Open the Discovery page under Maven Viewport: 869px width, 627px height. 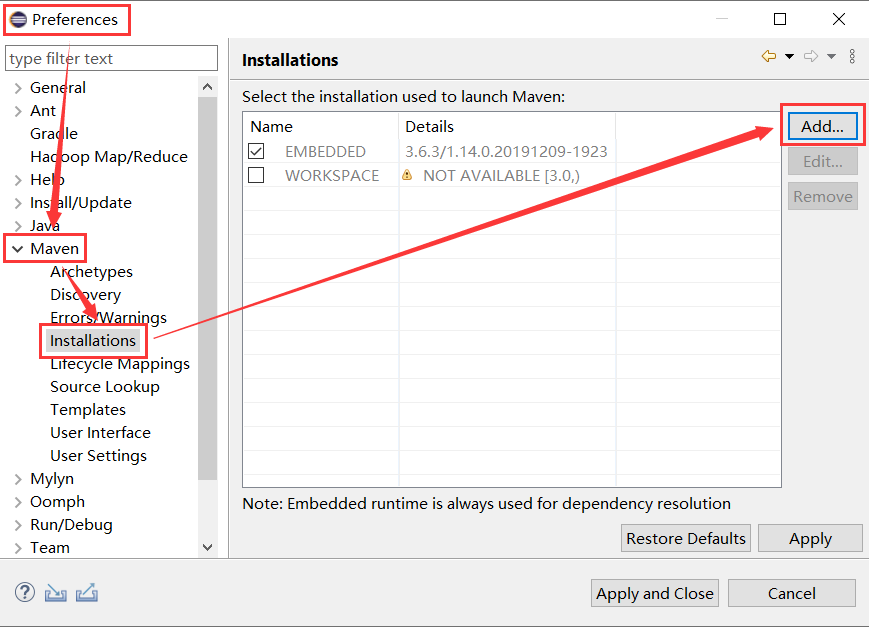[85, 295]
